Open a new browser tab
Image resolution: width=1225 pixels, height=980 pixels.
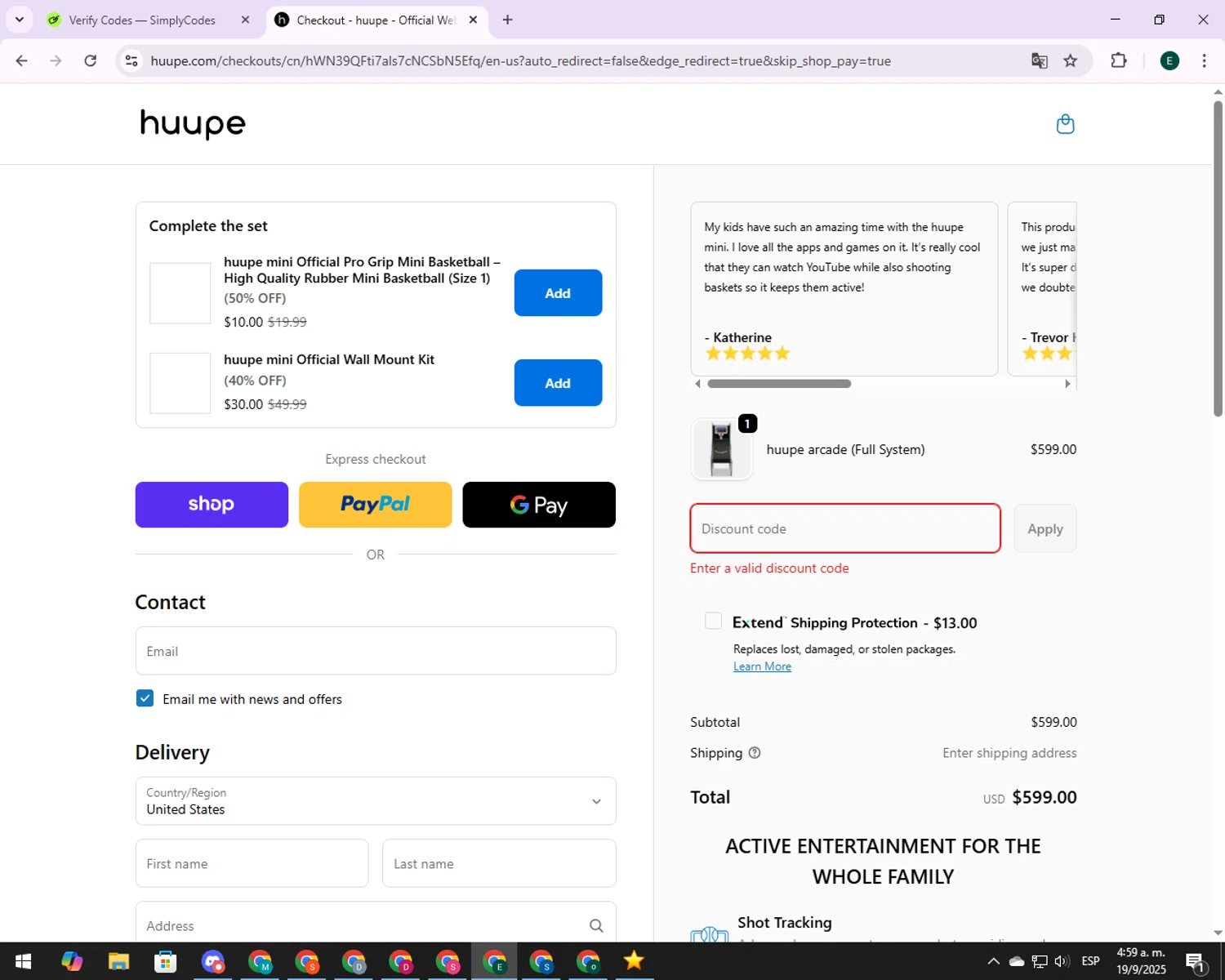tap(507, 20)
